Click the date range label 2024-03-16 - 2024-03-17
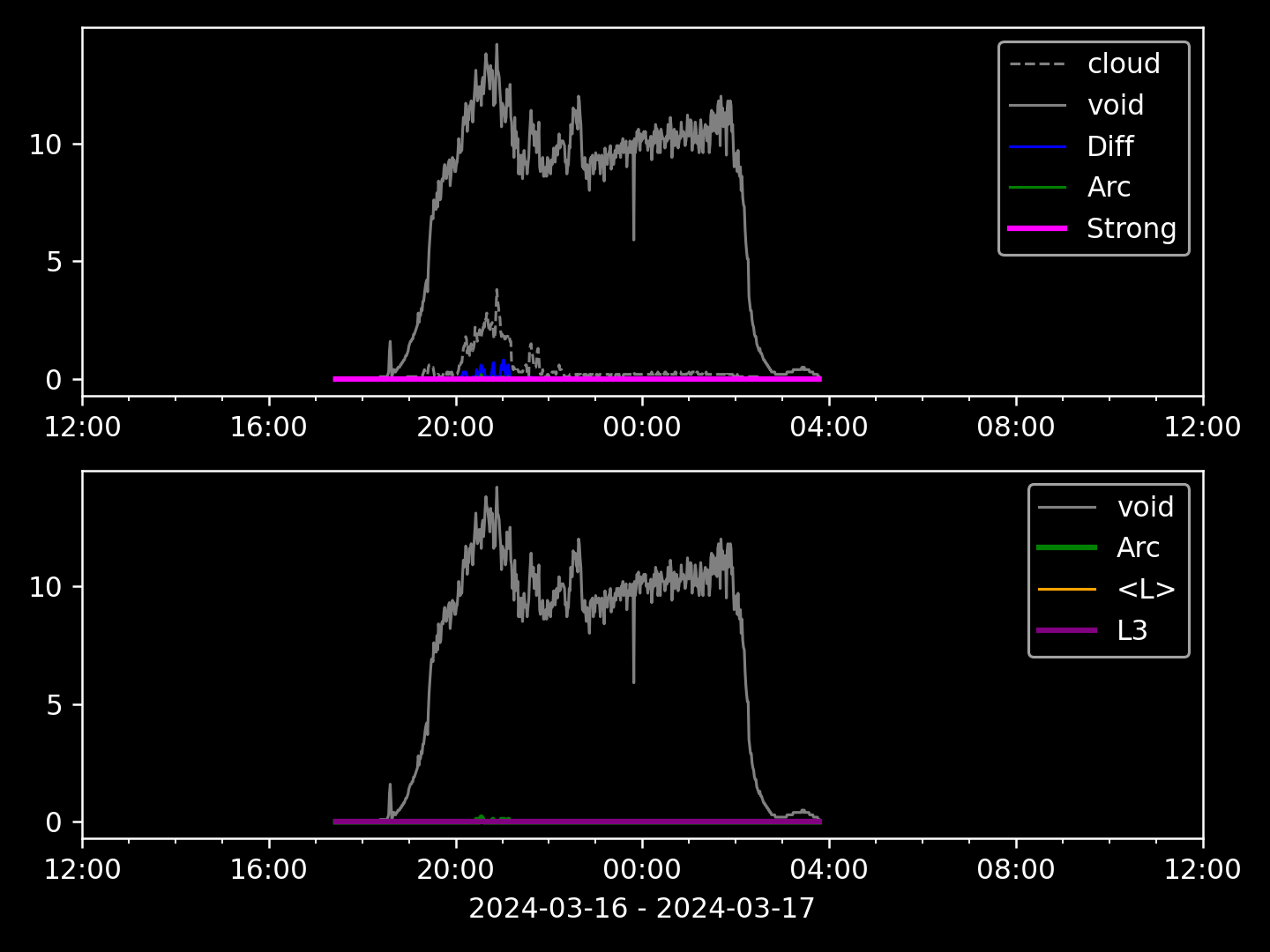Viewport: 1270px width, 952px height. [x=642, y=908]
